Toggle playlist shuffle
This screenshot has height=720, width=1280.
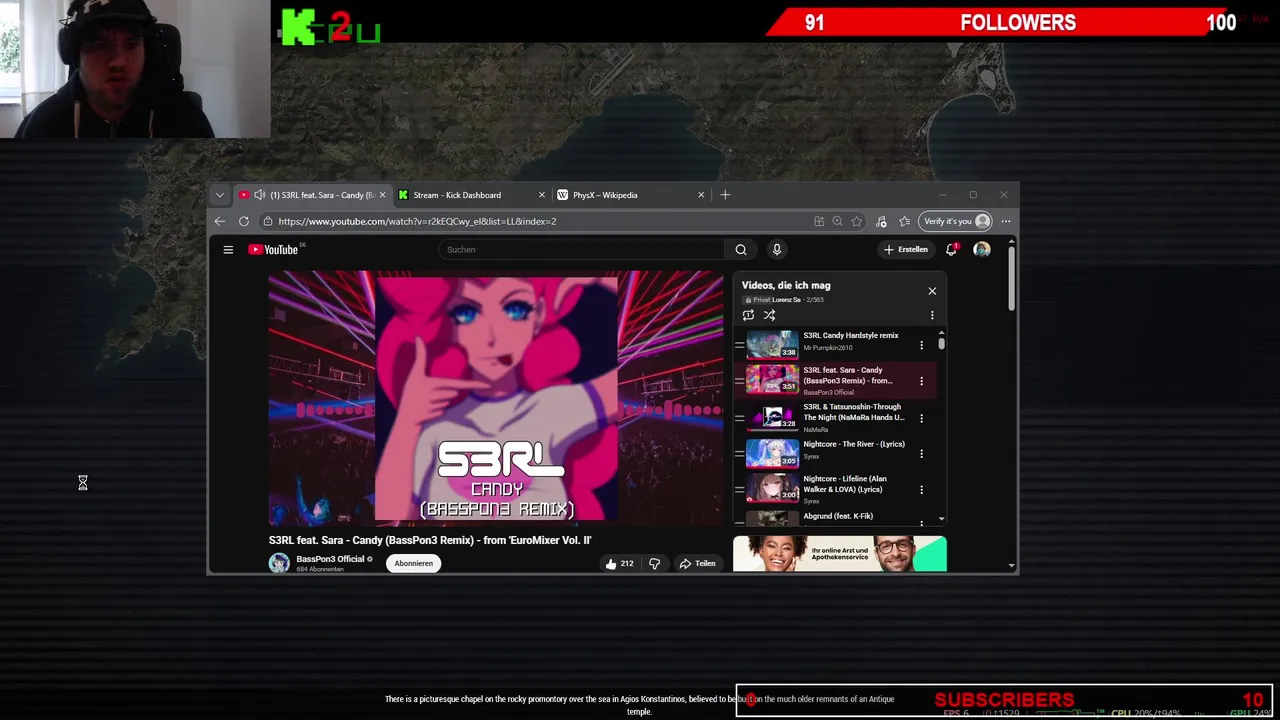coord(770,315)
